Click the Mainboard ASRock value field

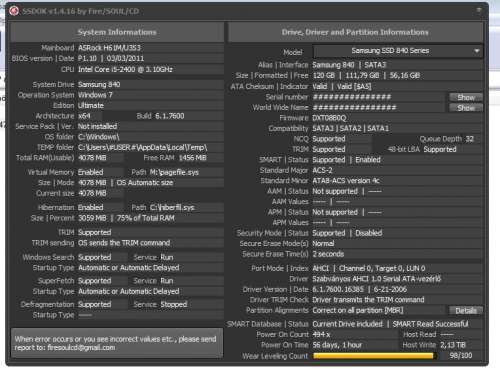pyautogui.click(x=150, y=48)
